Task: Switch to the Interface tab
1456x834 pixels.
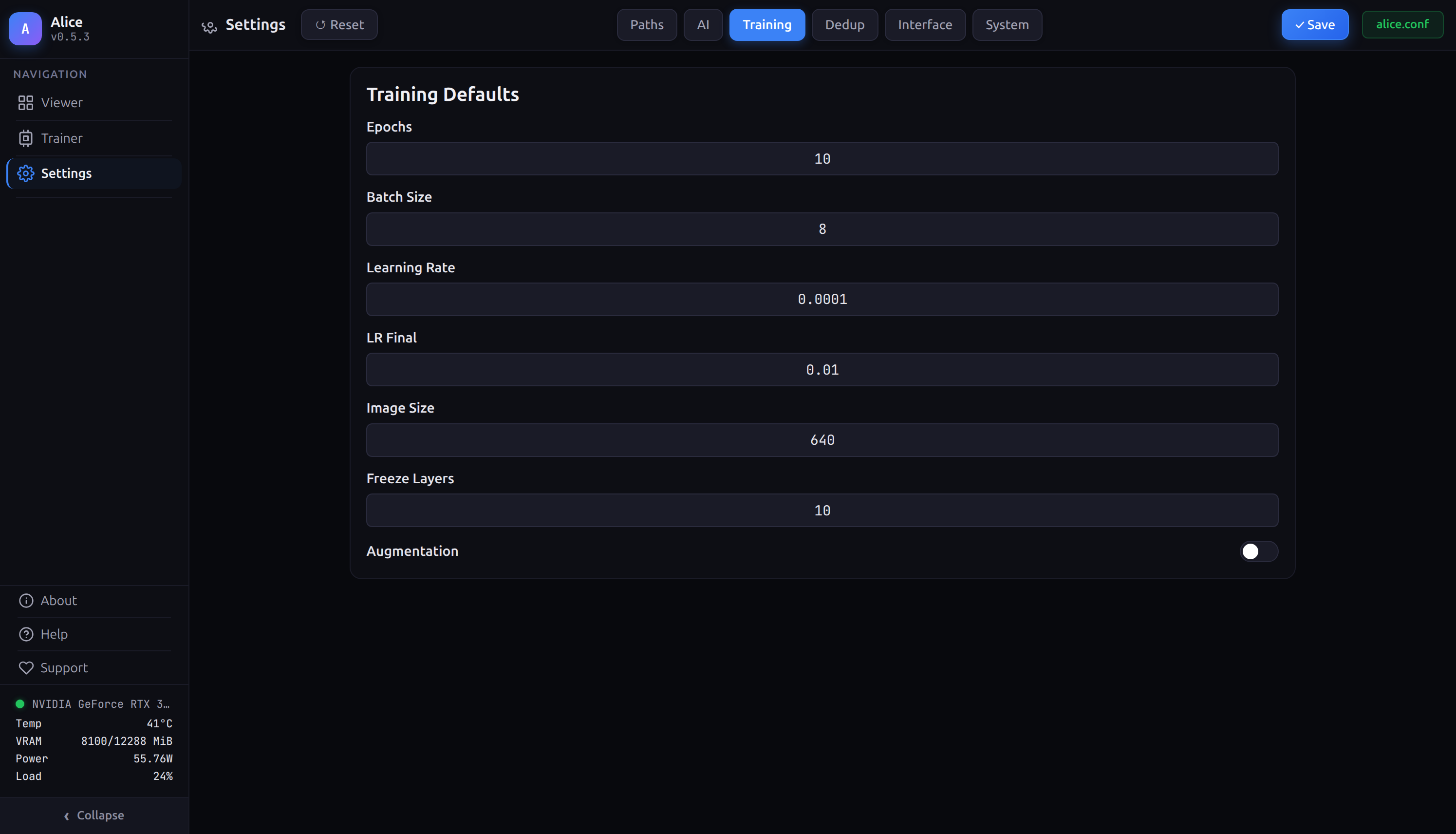Action: 924,25
